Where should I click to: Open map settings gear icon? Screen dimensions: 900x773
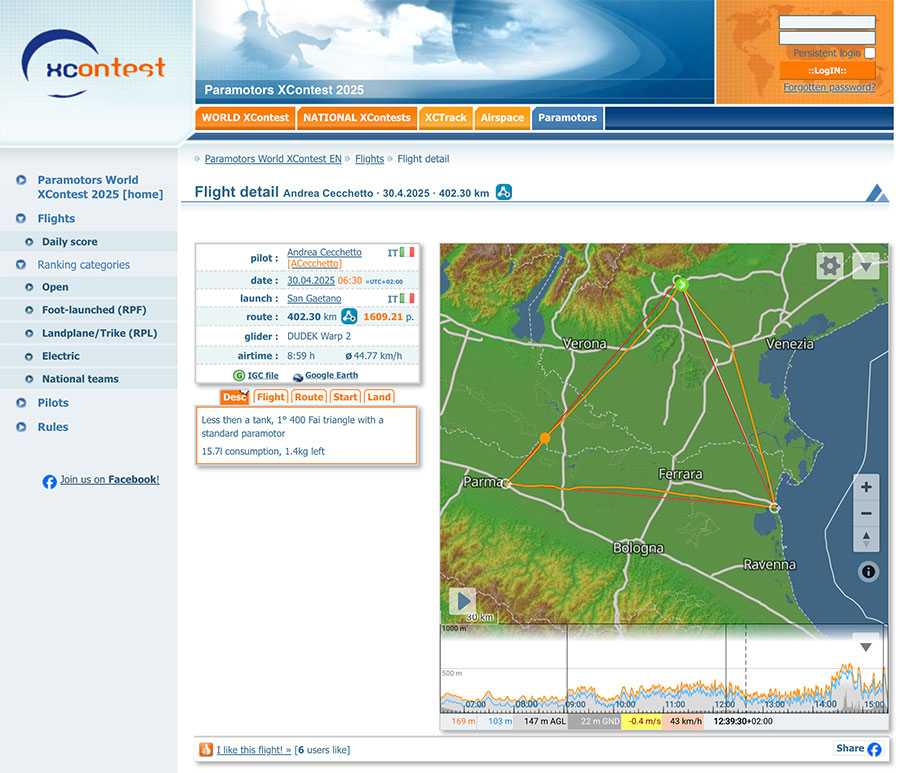tap(829, 265)
